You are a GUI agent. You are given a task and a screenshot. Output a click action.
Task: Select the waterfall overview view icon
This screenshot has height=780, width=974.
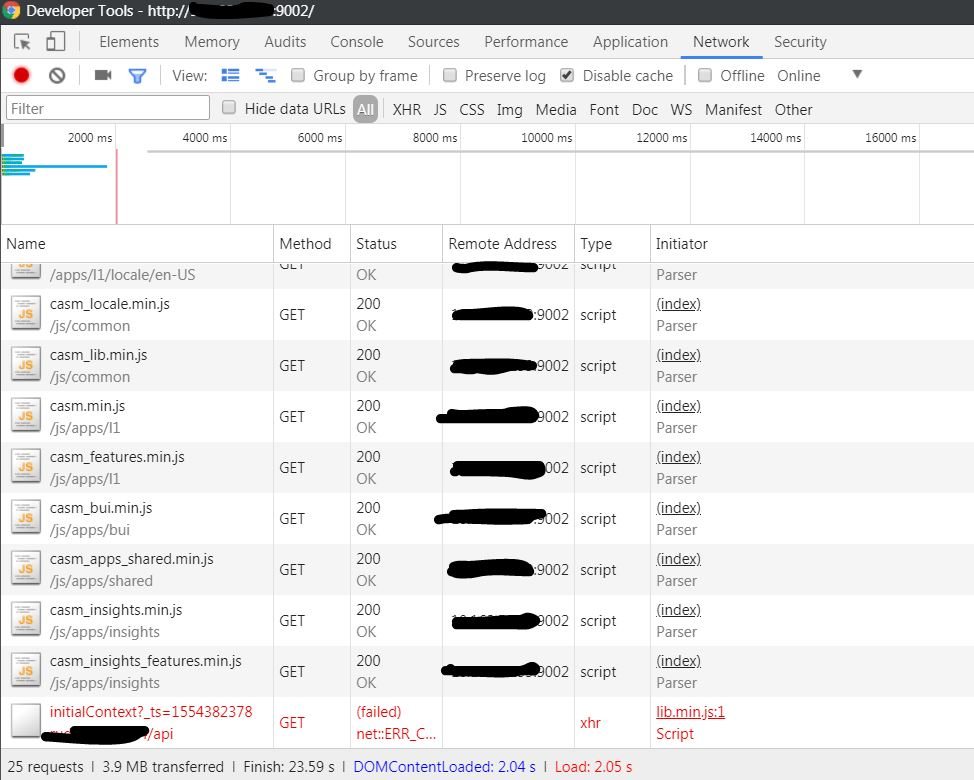click(x=265, y=75)
